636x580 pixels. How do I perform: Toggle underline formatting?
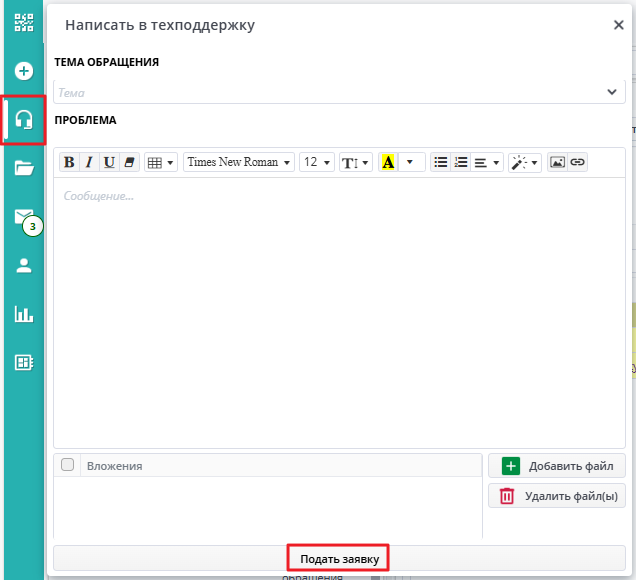[x=109, y=162]
